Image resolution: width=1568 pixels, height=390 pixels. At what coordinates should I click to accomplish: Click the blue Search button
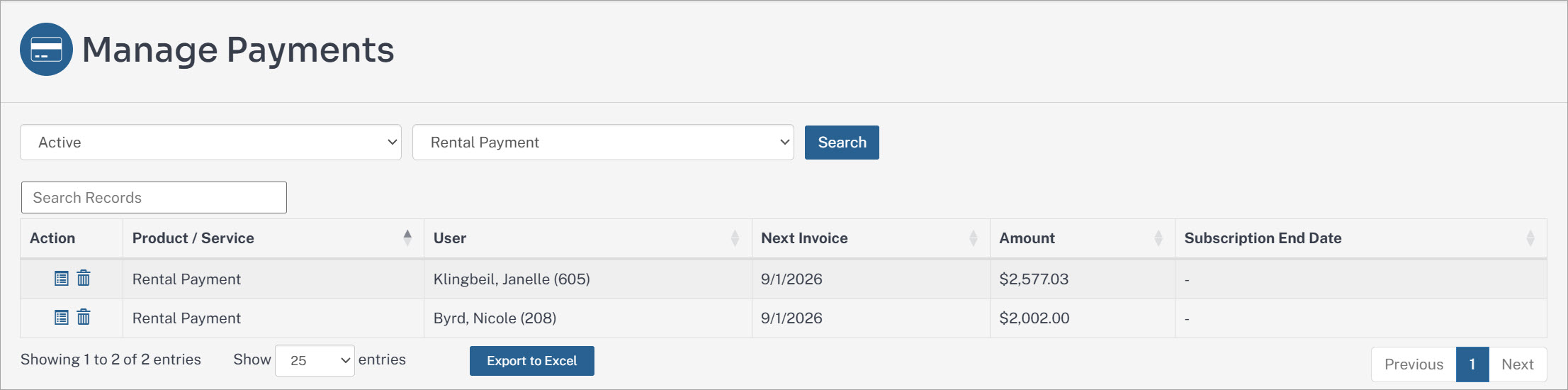point(842,143)
